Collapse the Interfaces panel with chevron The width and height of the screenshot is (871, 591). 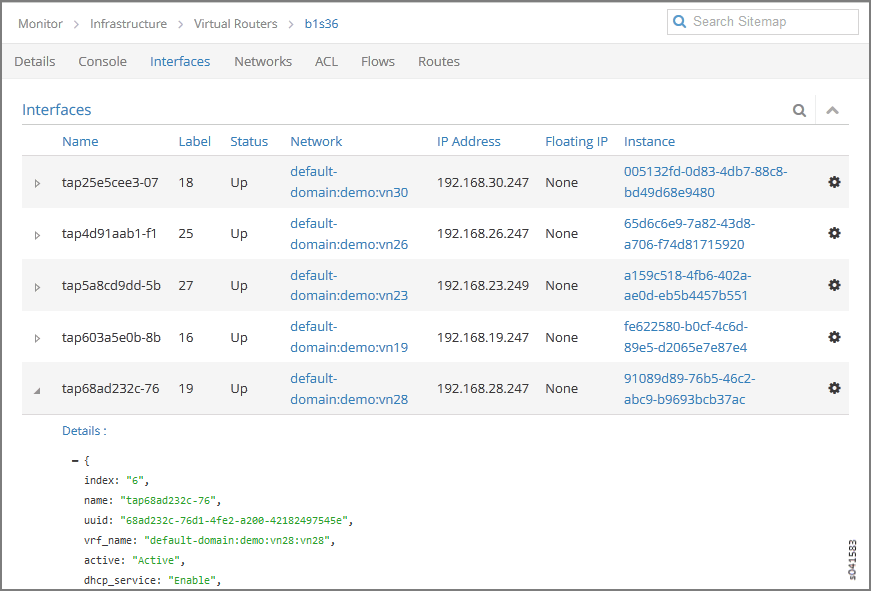832,110
